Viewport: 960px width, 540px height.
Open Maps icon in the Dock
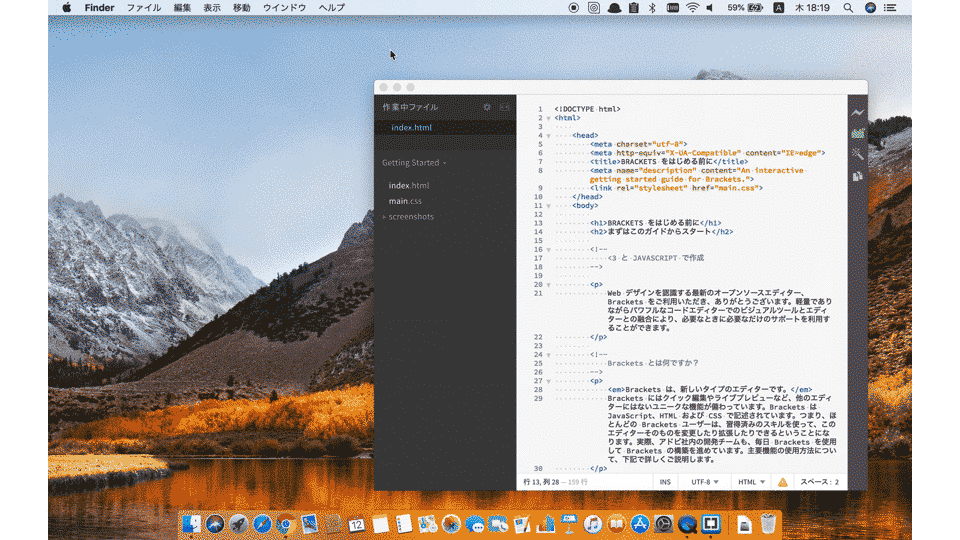[x=427, y=524]
